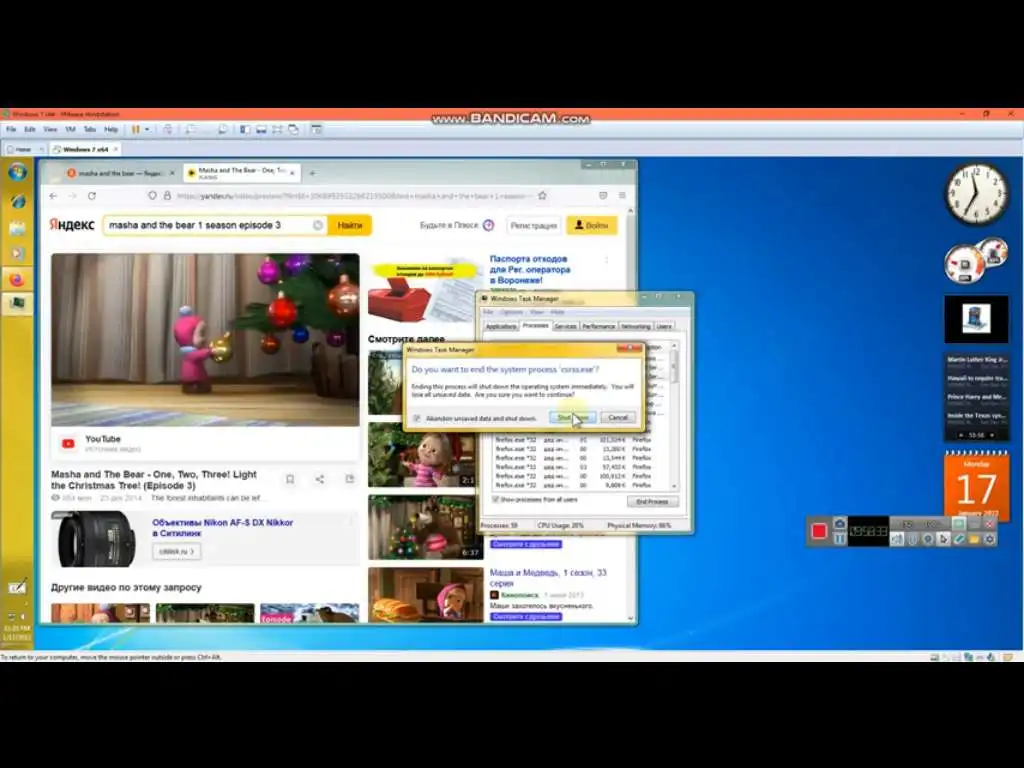
Task: Click Firefox reload page button
Action: tap(92, 196)
